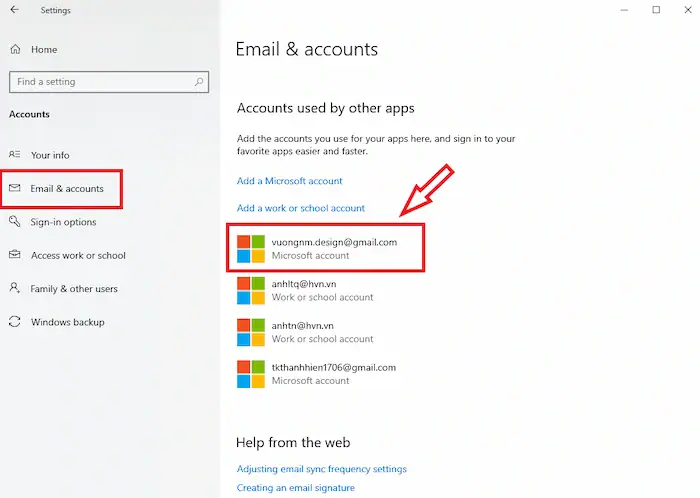The image size is (700, 498).
Task: Minimize the Settings window
Action: (x=624, y=10)
